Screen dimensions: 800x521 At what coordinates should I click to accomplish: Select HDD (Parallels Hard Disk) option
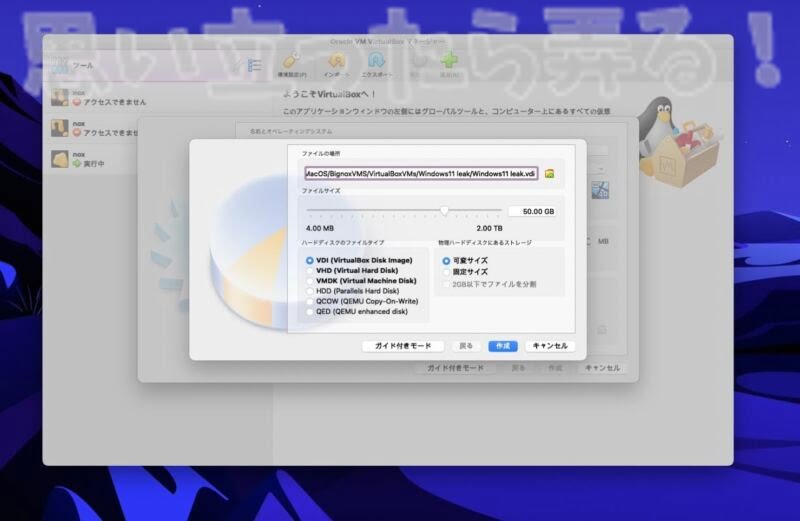click(x=353, y=291)
